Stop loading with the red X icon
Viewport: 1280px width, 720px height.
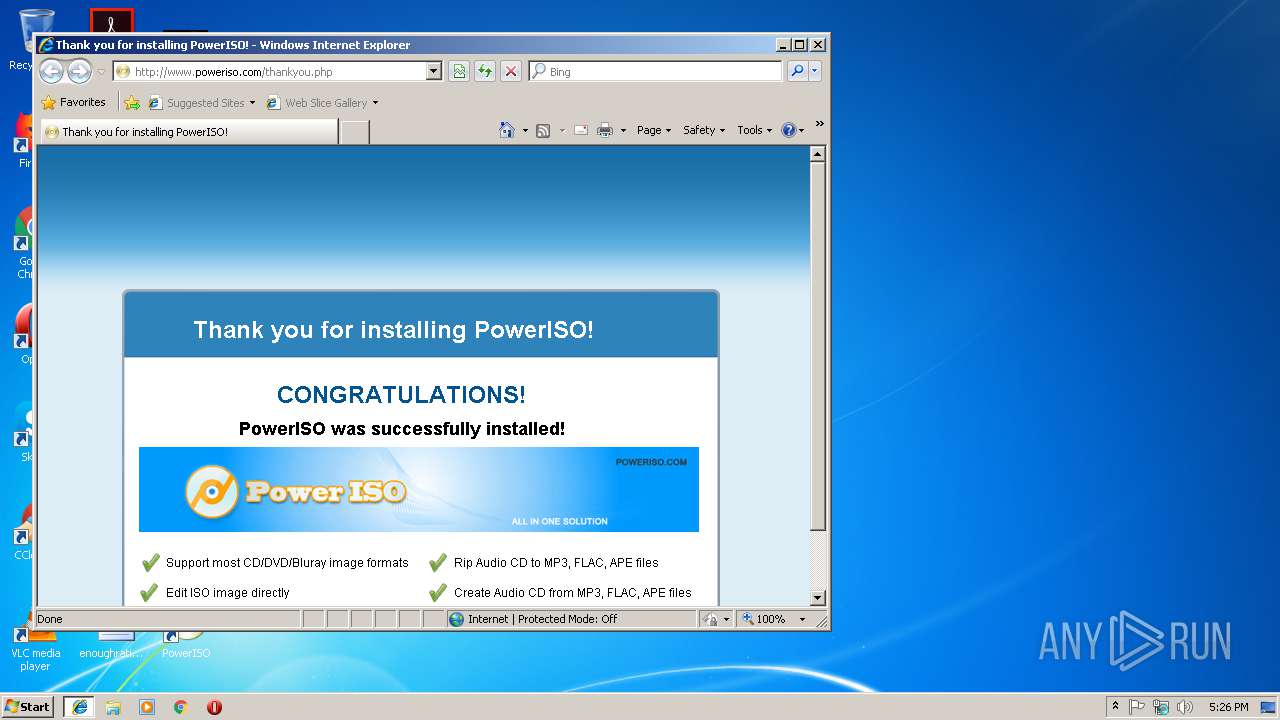coord(511,71)
